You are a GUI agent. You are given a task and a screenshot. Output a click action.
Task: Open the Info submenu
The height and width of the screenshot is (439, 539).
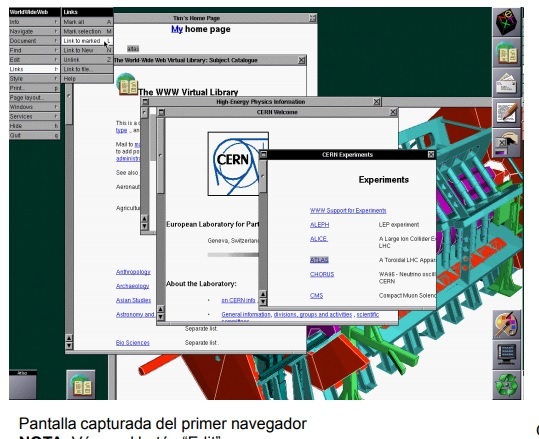click(x=34, y=22)
